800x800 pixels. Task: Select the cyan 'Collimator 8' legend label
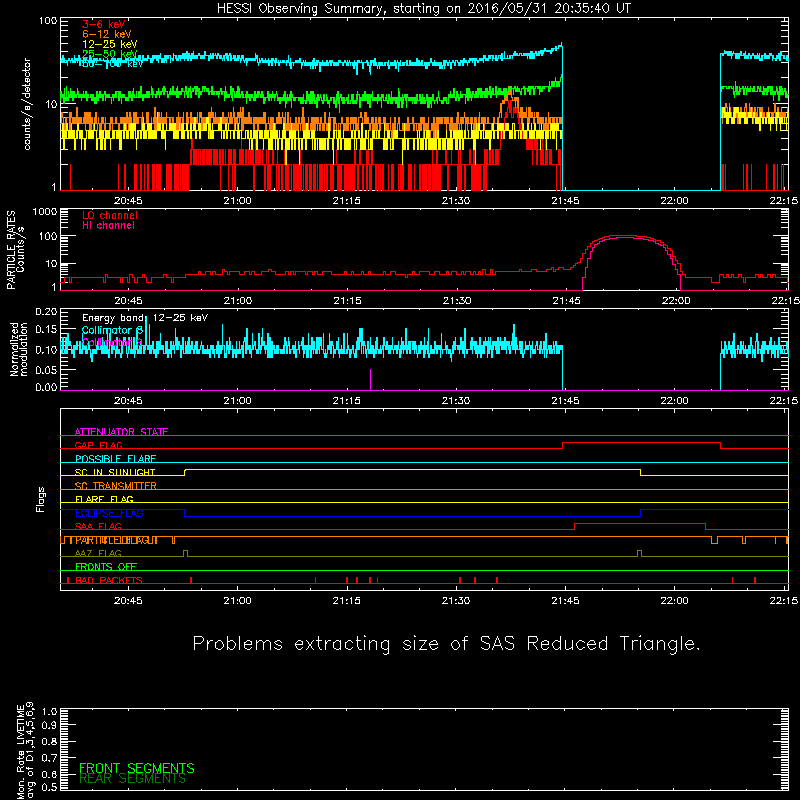click(x=112, y=330)
